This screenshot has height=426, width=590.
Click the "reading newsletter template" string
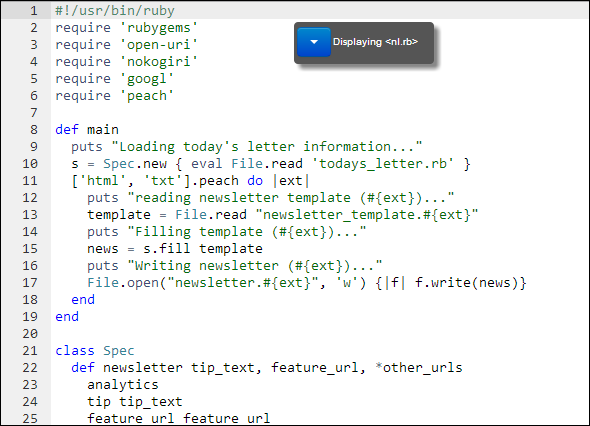[x=291, y=198]
